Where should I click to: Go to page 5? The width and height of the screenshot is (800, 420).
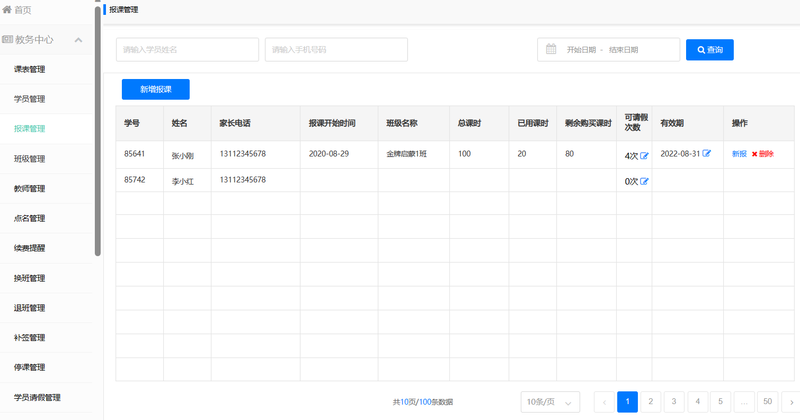tap(720, 402)
